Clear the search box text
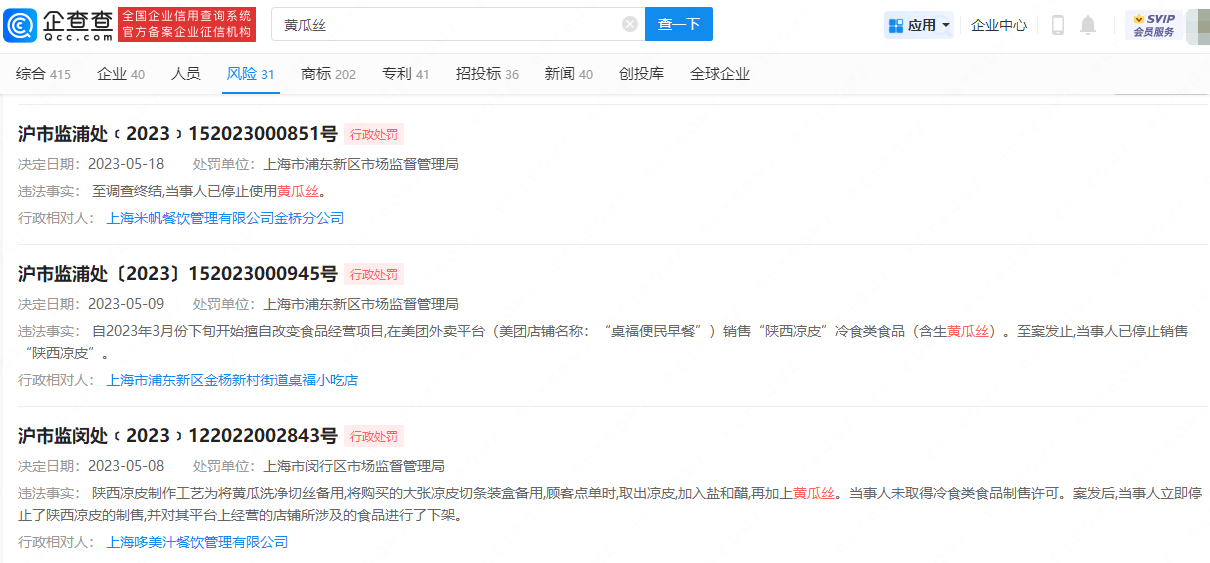1210x563 pixels. [x=630, y=24]
